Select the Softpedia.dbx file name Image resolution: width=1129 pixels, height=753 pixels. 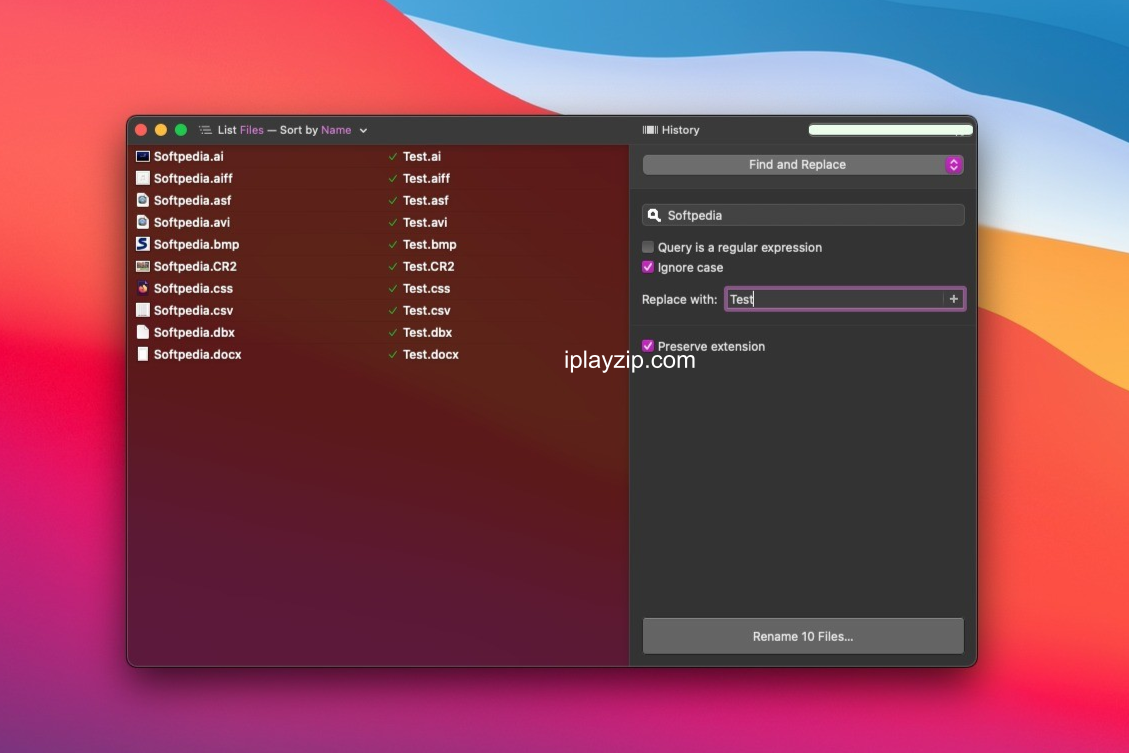pyautogui.click(x=194, y=333)
